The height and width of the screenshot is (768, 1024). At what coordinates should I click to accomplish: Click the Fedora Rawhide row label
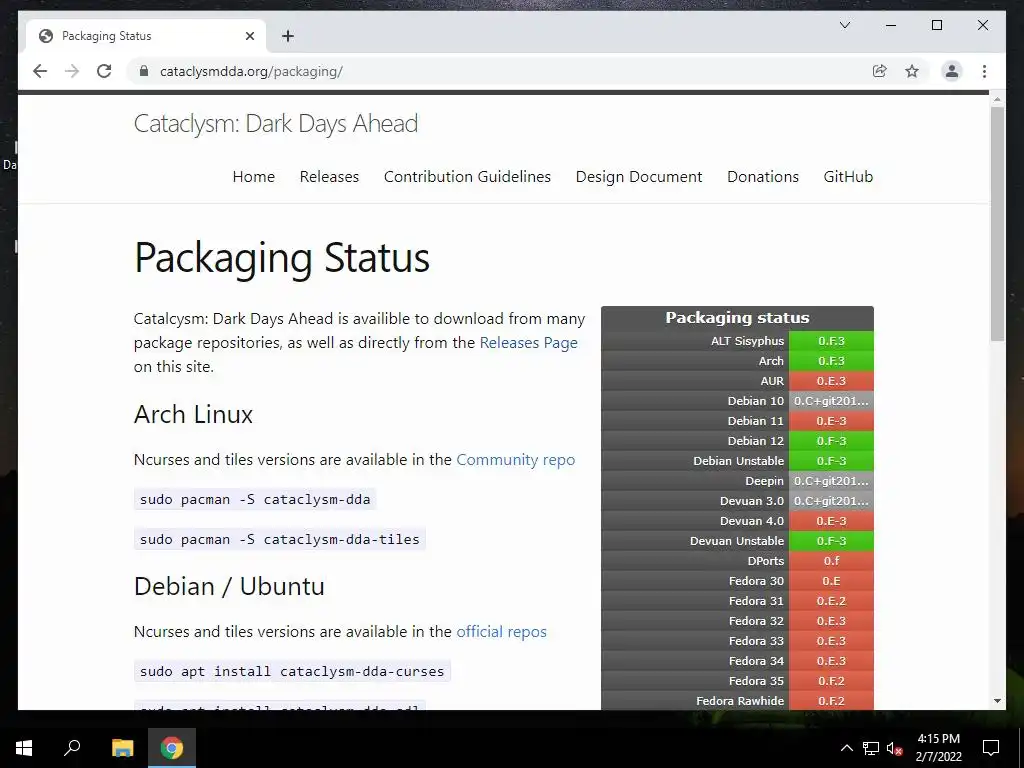[740, 701]
